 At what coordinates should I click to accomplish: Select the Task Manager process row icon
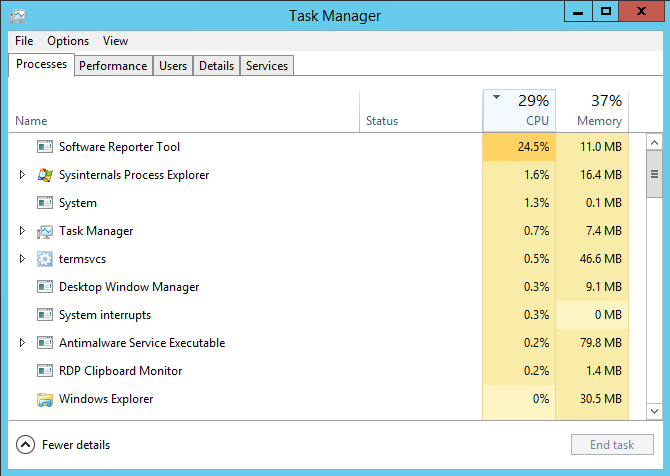point(45,231)
